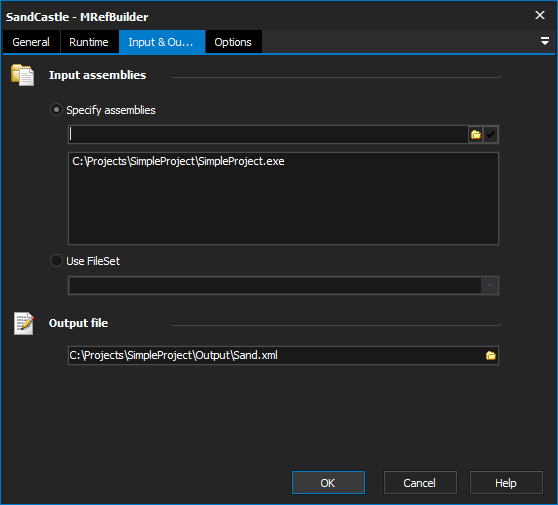The width and height of the screenshot is (558, 505).
Task: Select the Specify assemblies radio button
Action: click(x=56, y=110)
